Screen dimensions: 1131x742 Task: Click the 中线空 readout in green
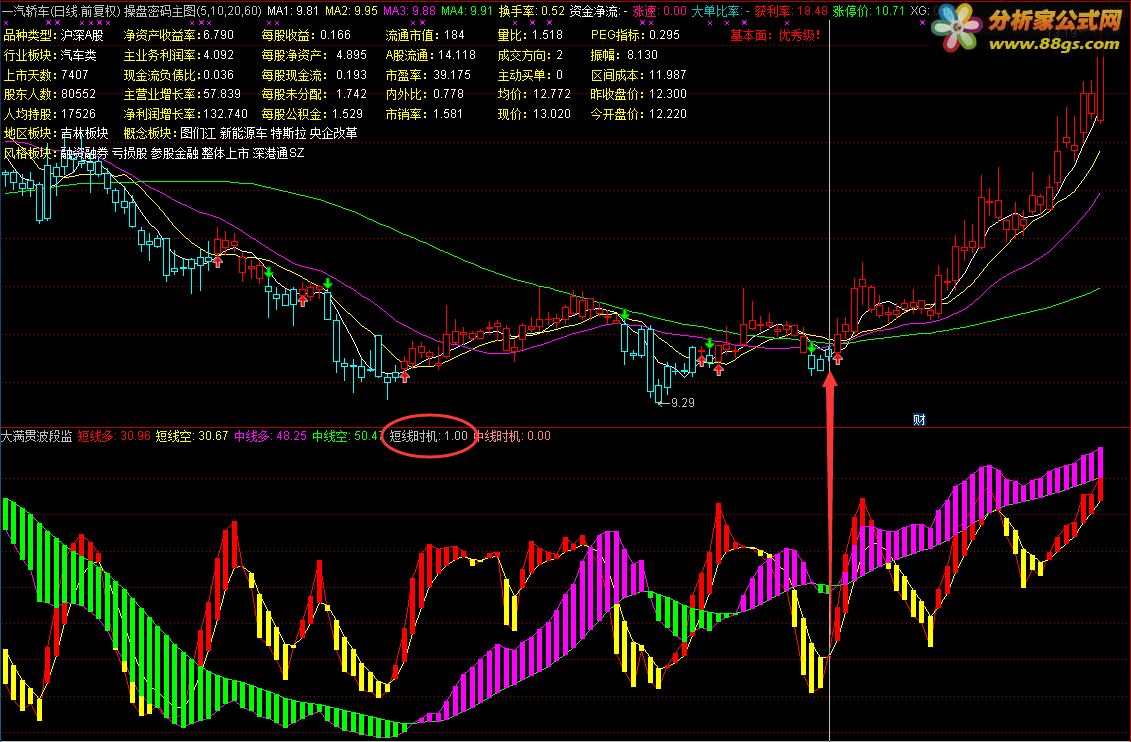coord(347,436)
